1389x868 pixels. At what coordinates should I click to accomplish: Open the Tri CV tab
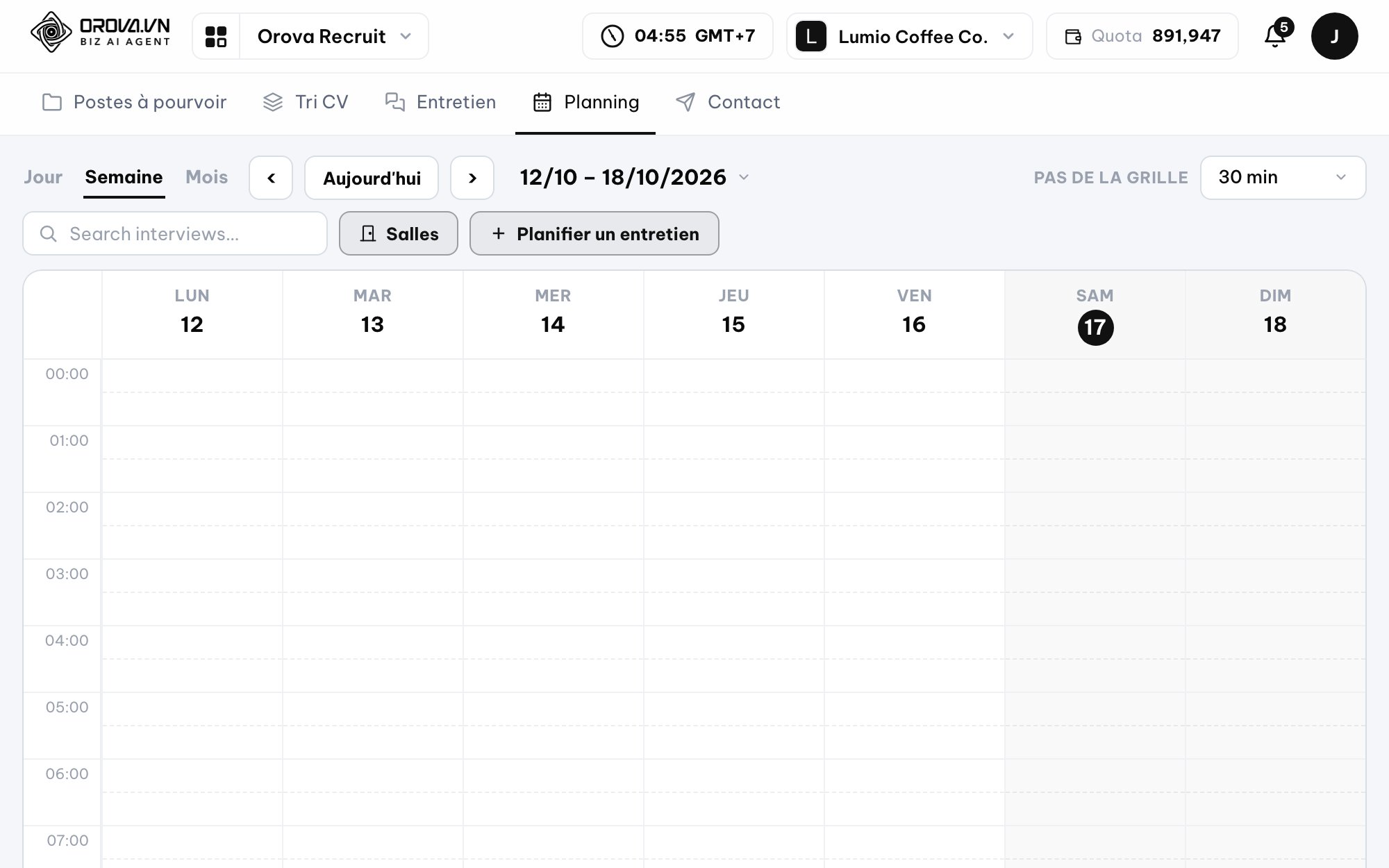[306, 102]
